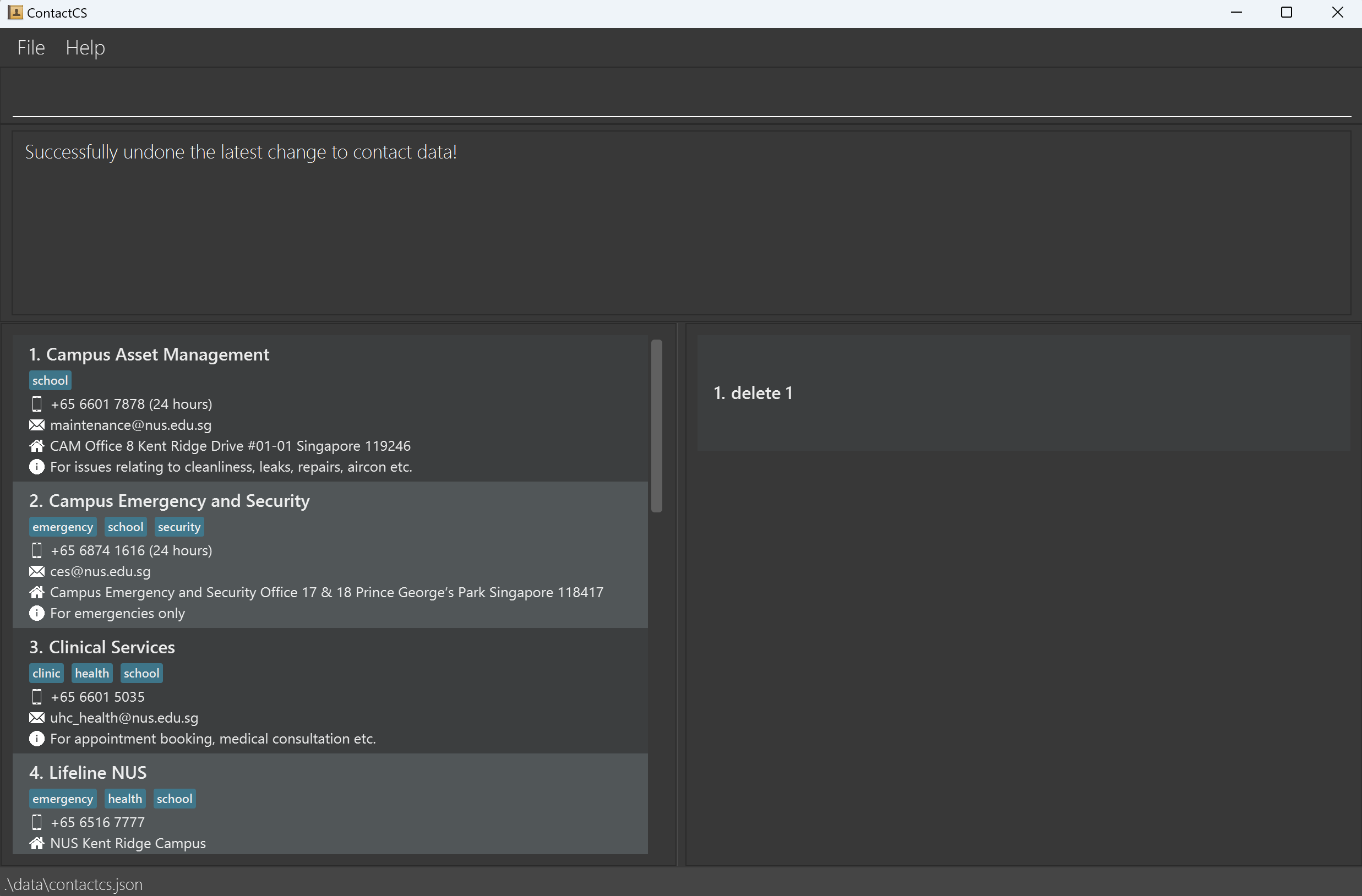Screen dimensions: 1362x896
Task: Select the Campus Asset Management contact title
Action: click(149, 355)
